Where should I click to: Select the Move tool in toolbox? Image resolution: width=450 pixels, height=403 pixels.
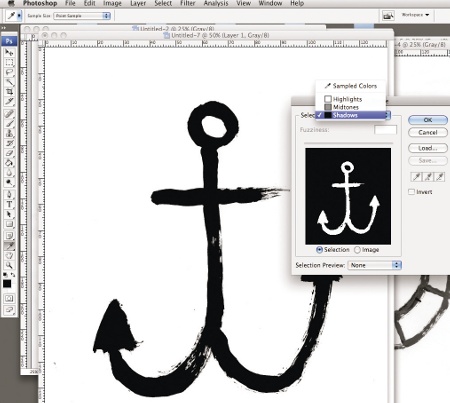(9, 52)
